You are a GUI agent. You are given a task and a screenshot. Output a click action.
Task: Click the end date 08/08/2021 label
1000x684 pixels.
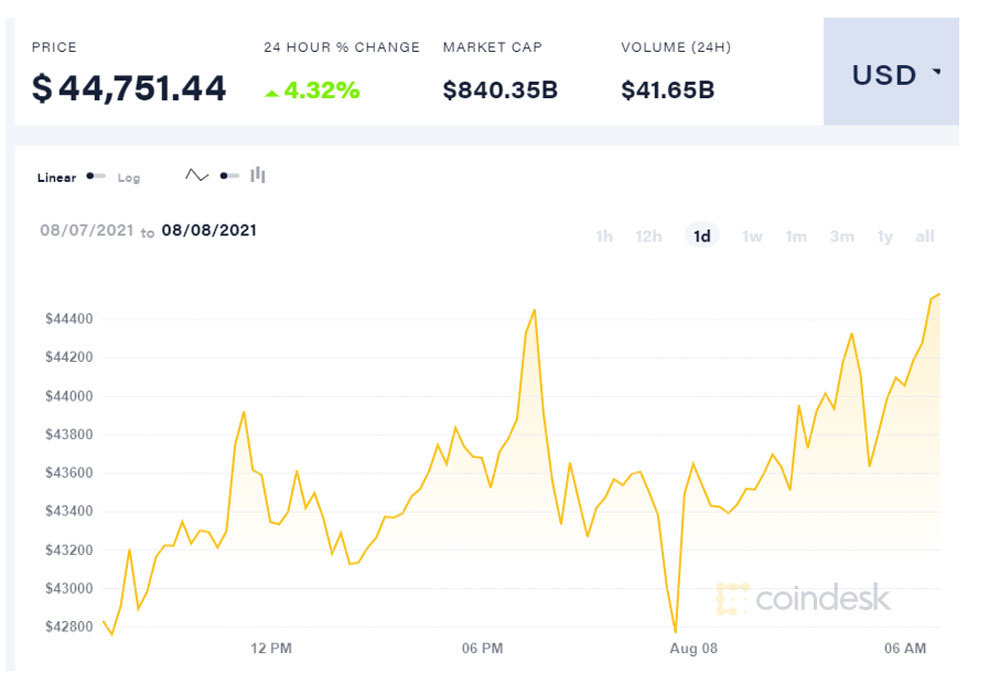(210, 230)
